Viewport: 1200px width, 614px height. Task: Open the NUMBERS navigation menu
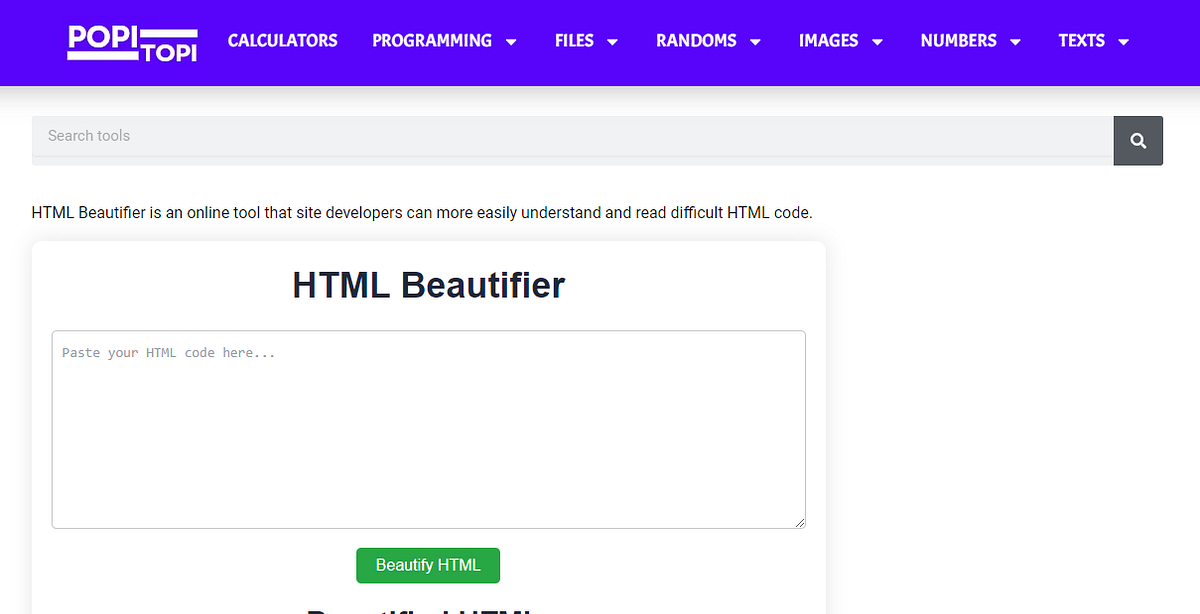(x=958, y=41)
